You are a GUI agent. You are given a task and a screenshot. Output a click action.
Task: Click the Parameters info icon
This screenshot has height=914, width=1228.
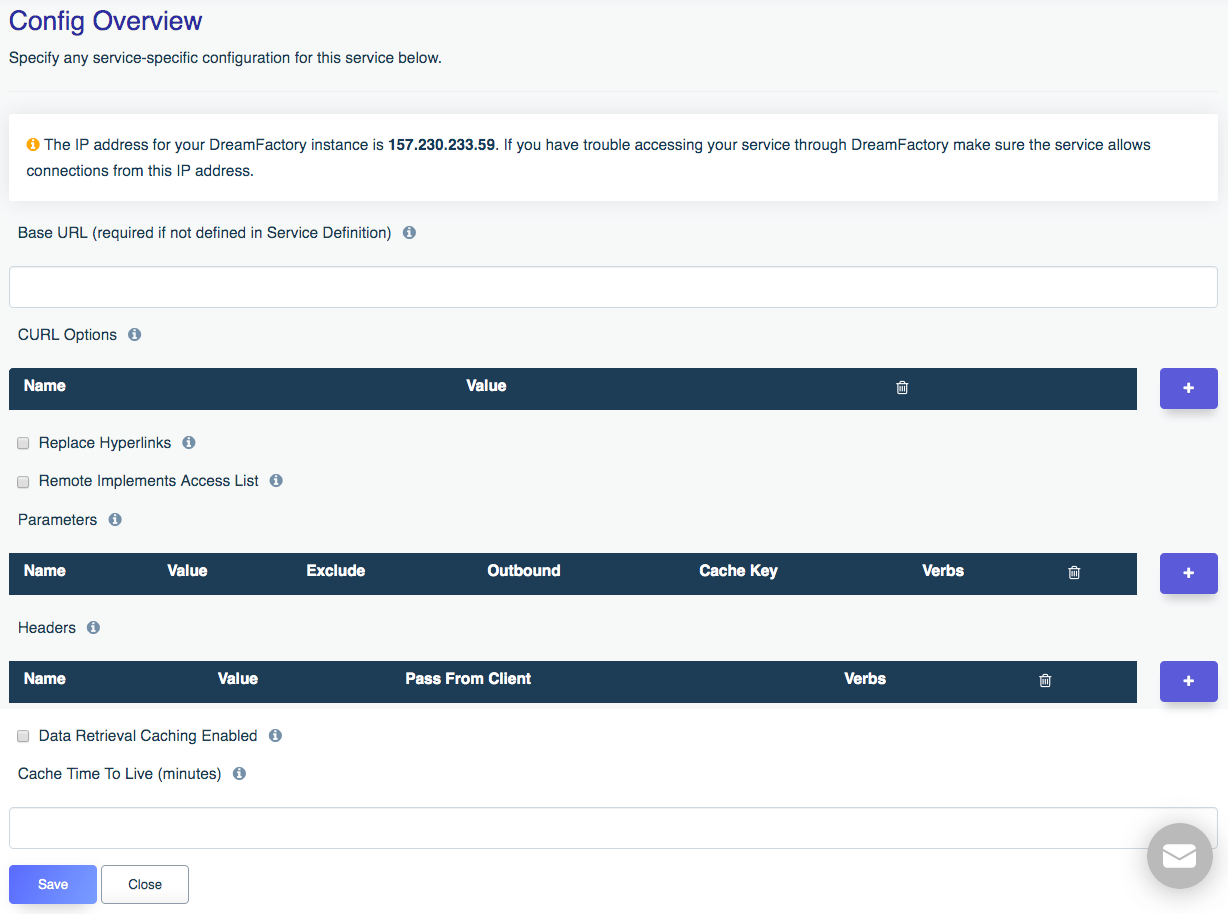115,520
